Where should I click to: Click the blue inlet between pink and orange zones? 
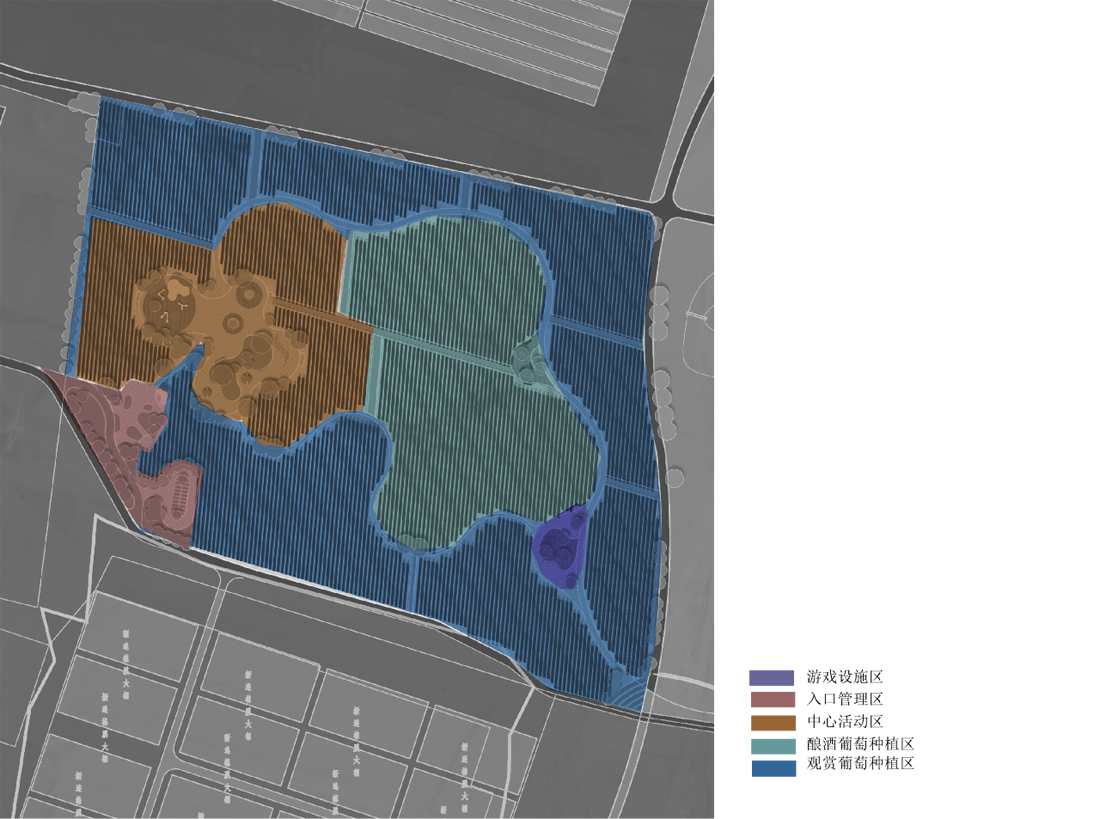pos(175,400)
